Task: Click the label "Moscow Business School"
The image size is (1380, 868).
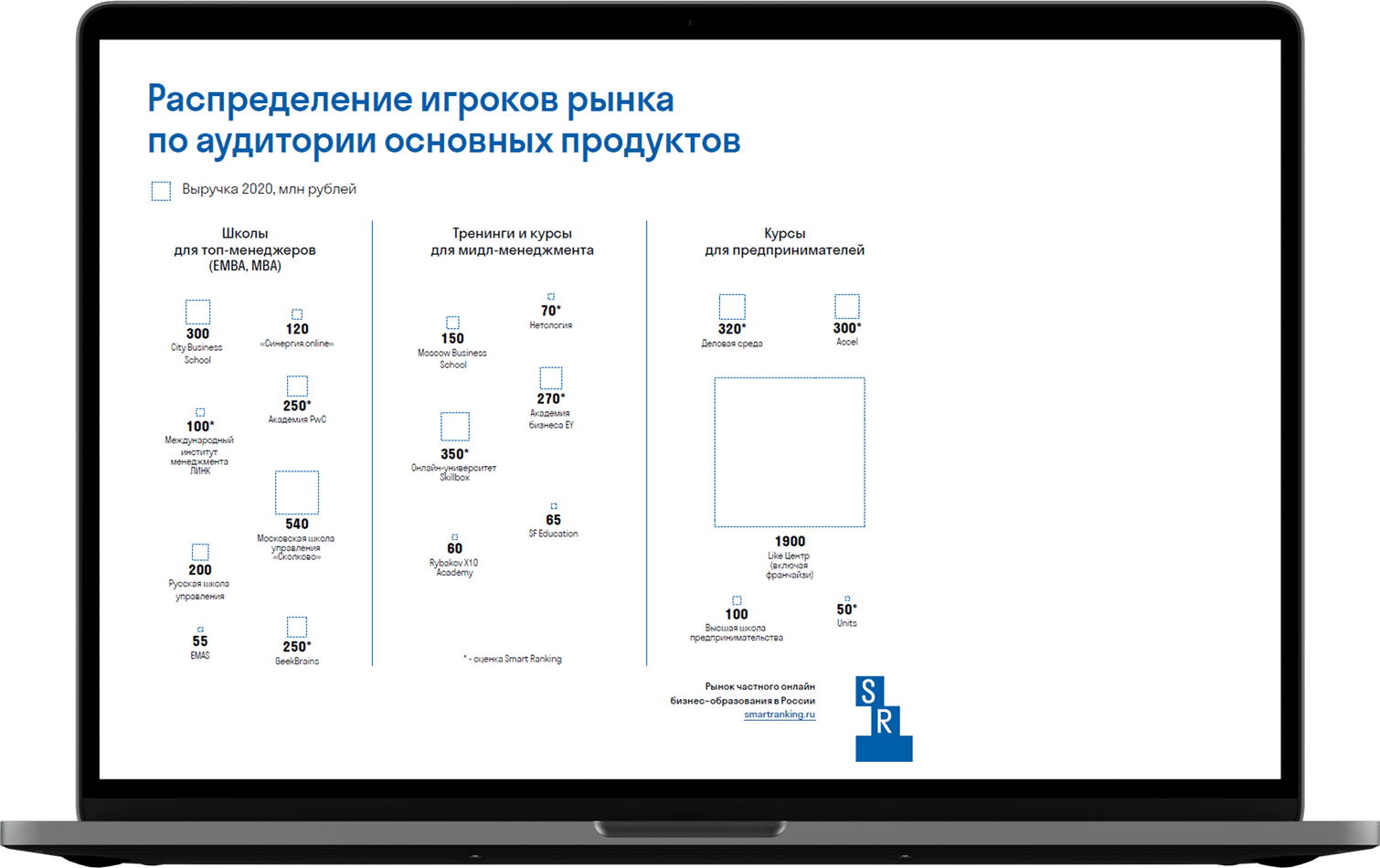Action: click(x=452, y=359)
